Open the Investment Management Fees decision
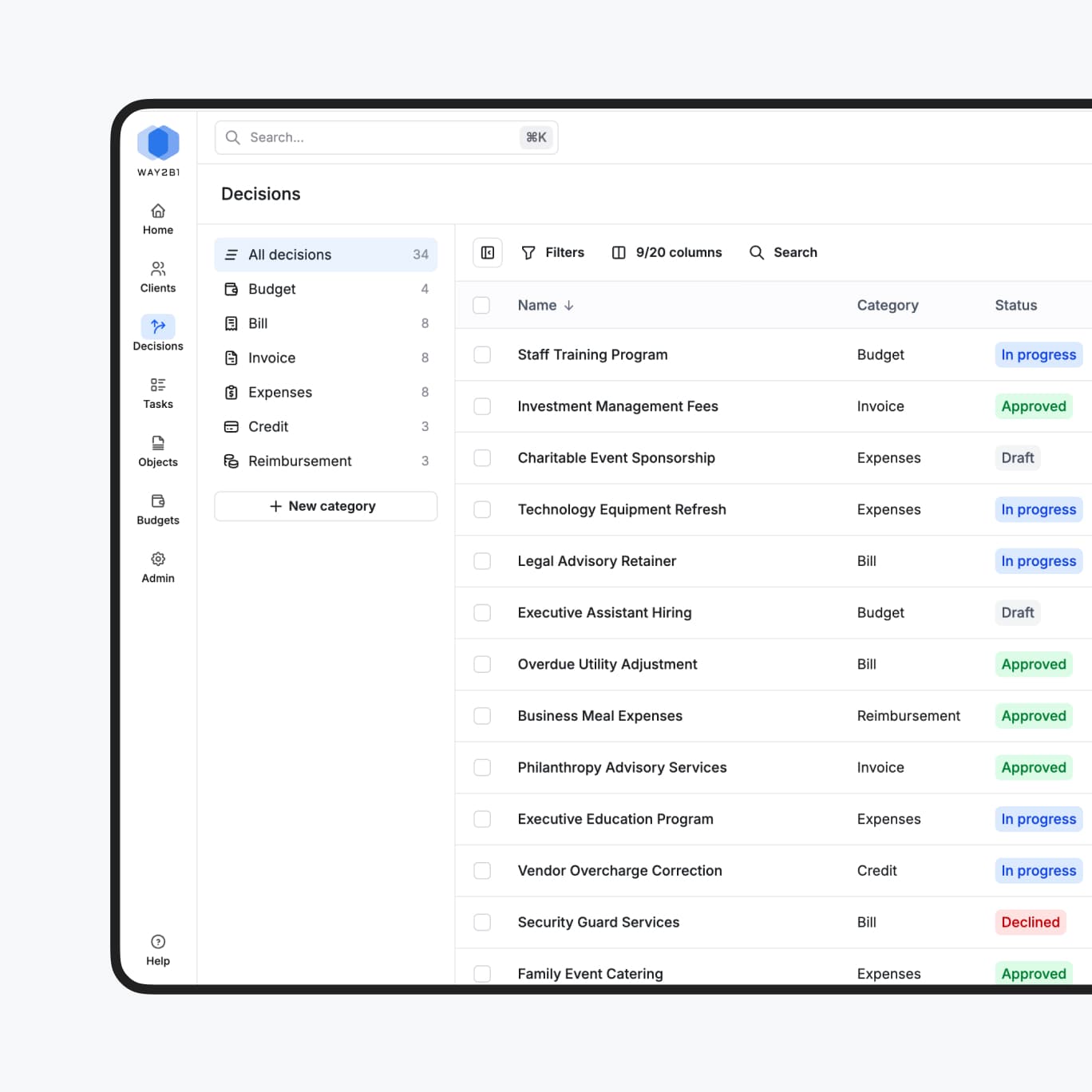Viewport: 1092px width, 1092px height. pos(618,406)
